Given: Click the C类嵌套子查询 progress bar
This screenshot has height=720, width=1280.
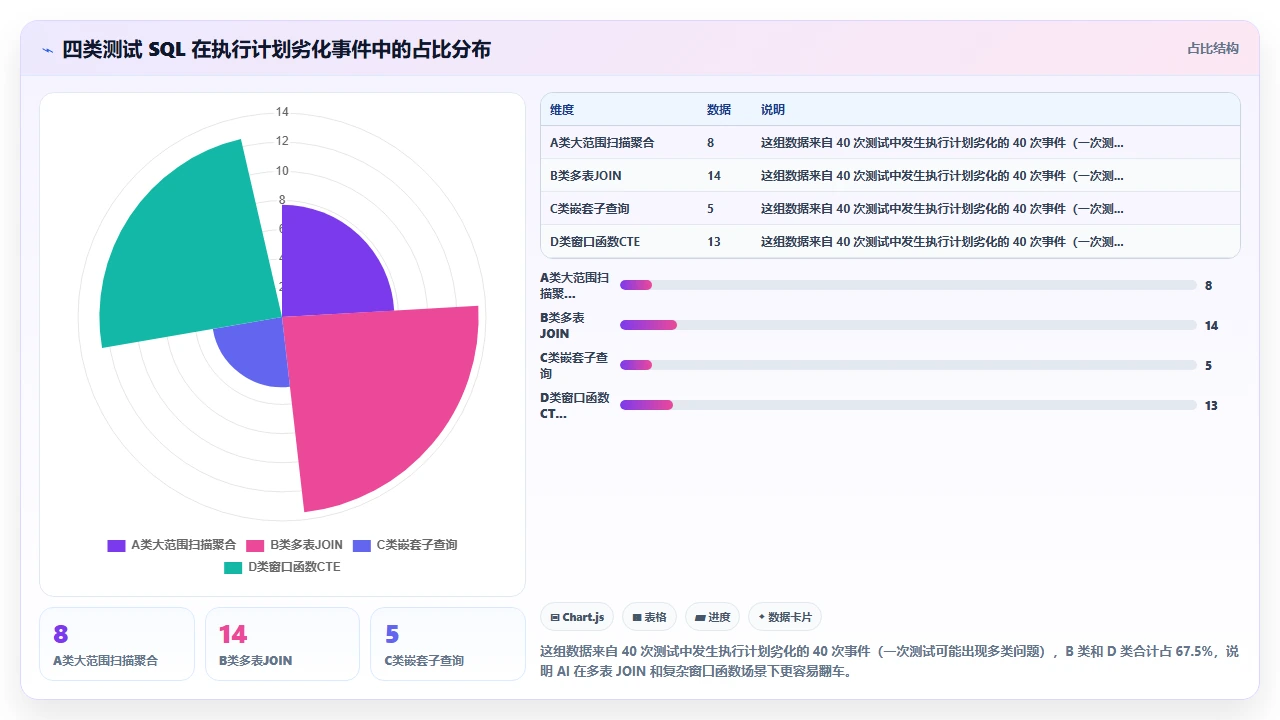Looking at the screenshot, I should pos(908,365).
